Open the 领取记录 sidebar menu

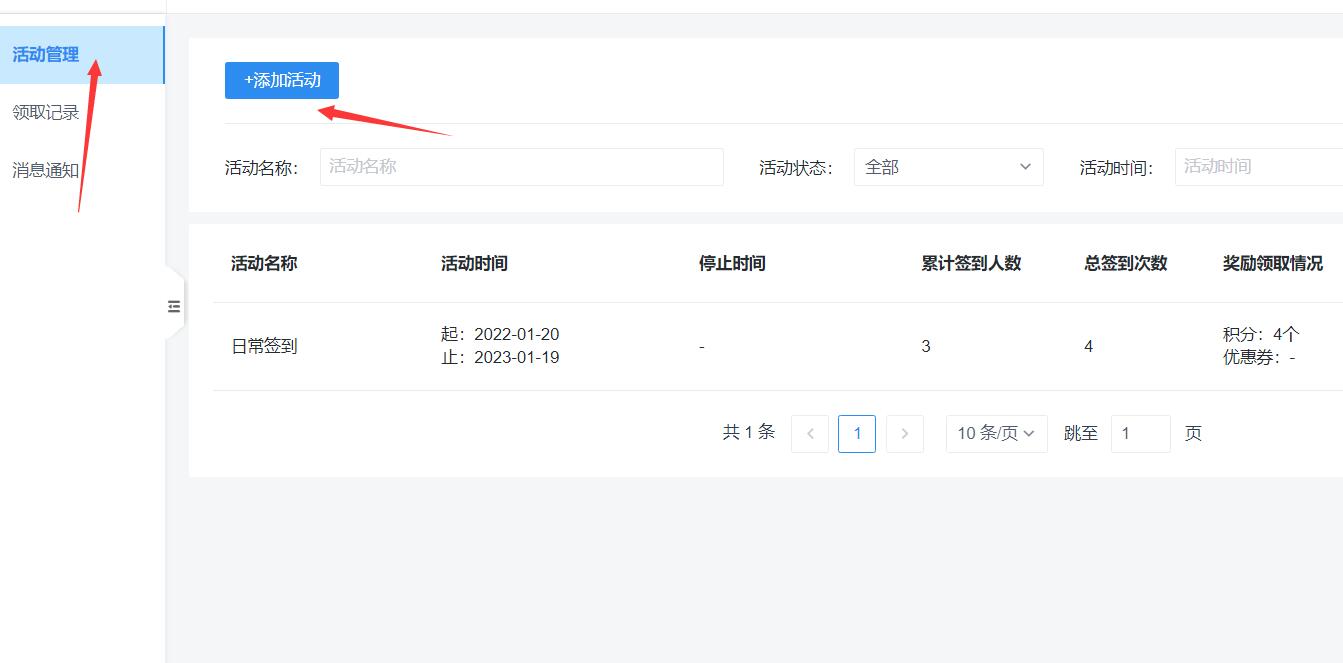pyautogui.click(x=46, y=113)
